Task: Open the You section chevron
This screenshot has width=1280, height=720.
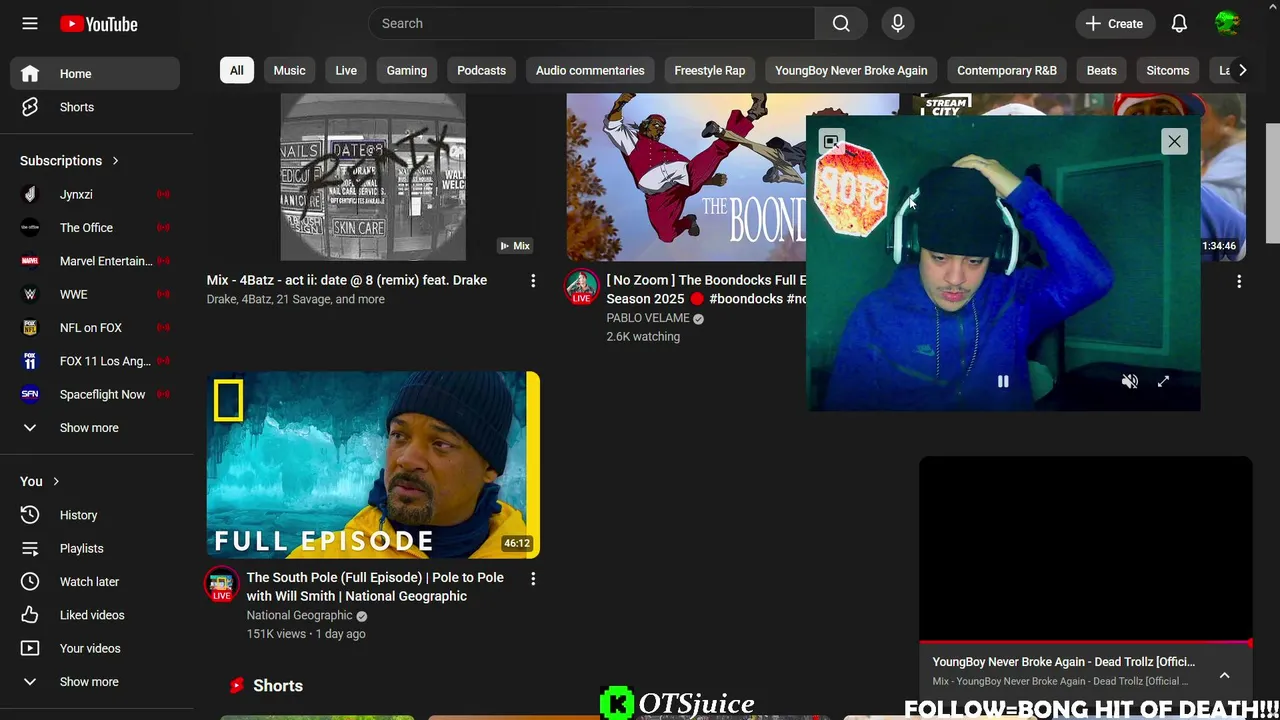Action: coord(56,481)
